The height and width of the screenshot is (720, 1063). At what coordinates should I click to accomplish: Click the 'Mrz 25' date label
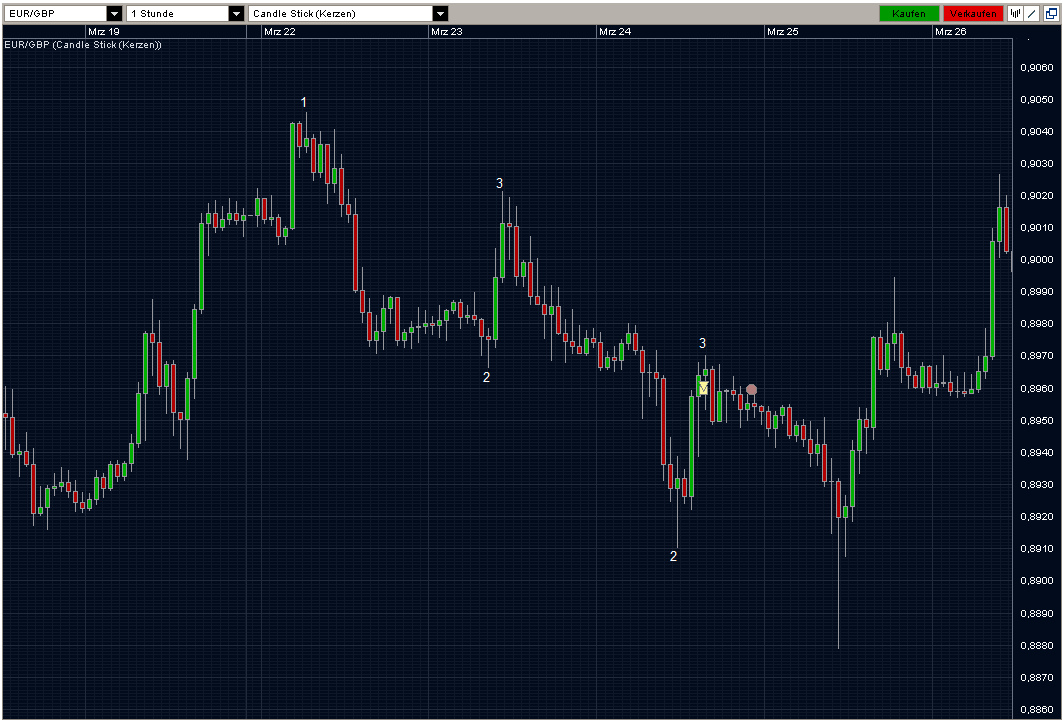click(x=782, y=32)
